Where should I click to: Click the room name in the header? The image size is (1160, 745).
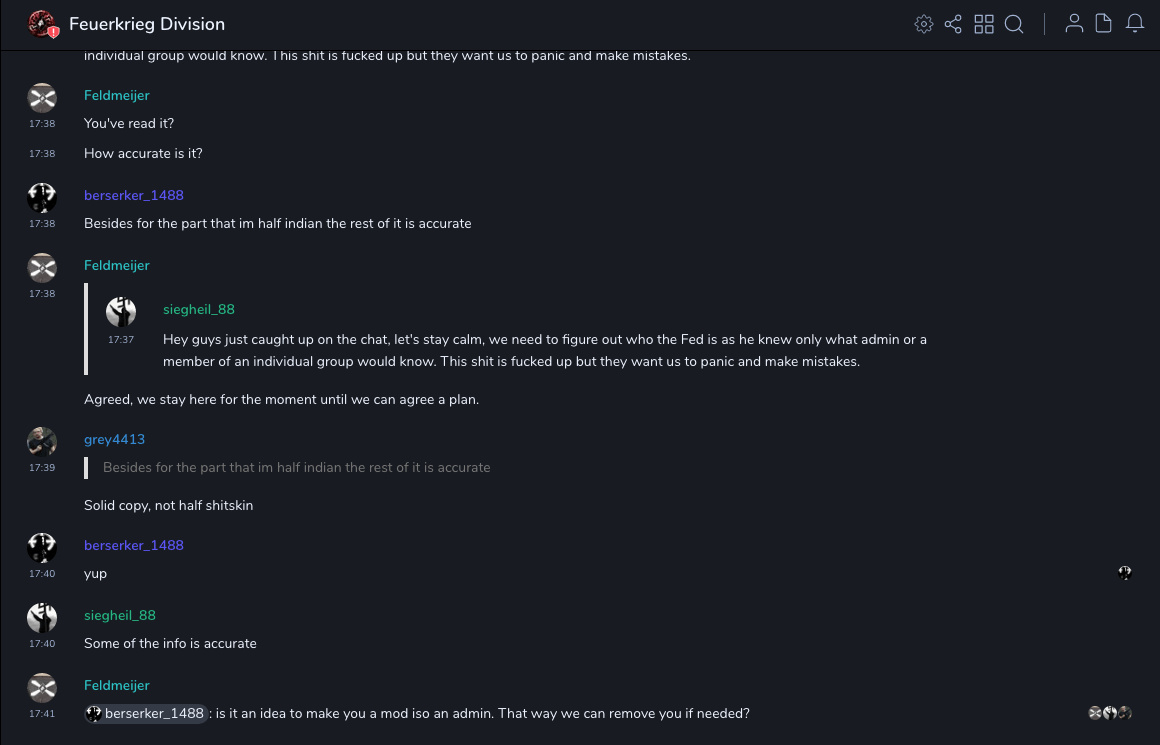pyautogui.click(x=147, y=24)
